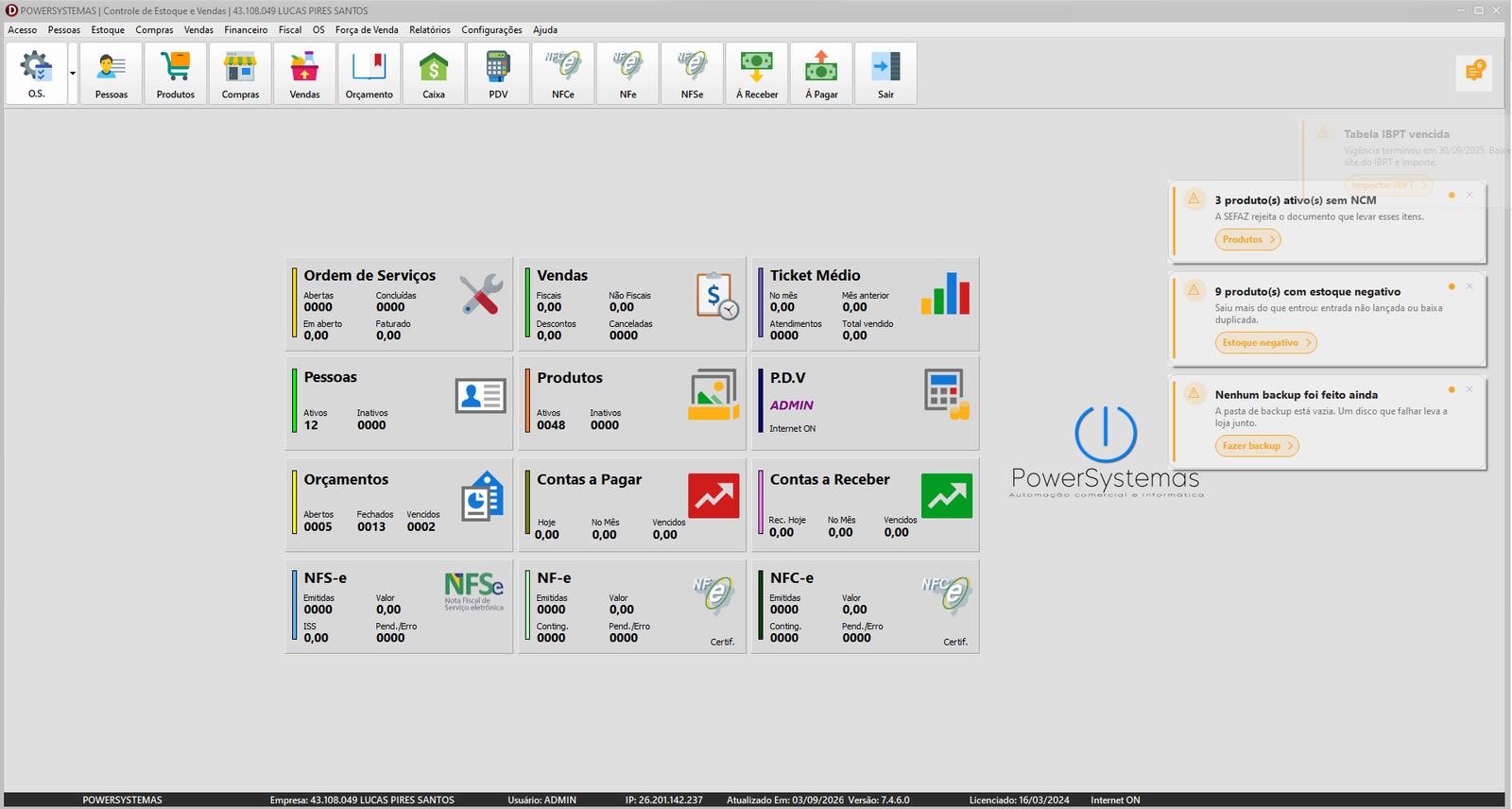The image size is (1512, 809).
Task: Open the Ajuda menu
Action: click(x=545, y=30)
